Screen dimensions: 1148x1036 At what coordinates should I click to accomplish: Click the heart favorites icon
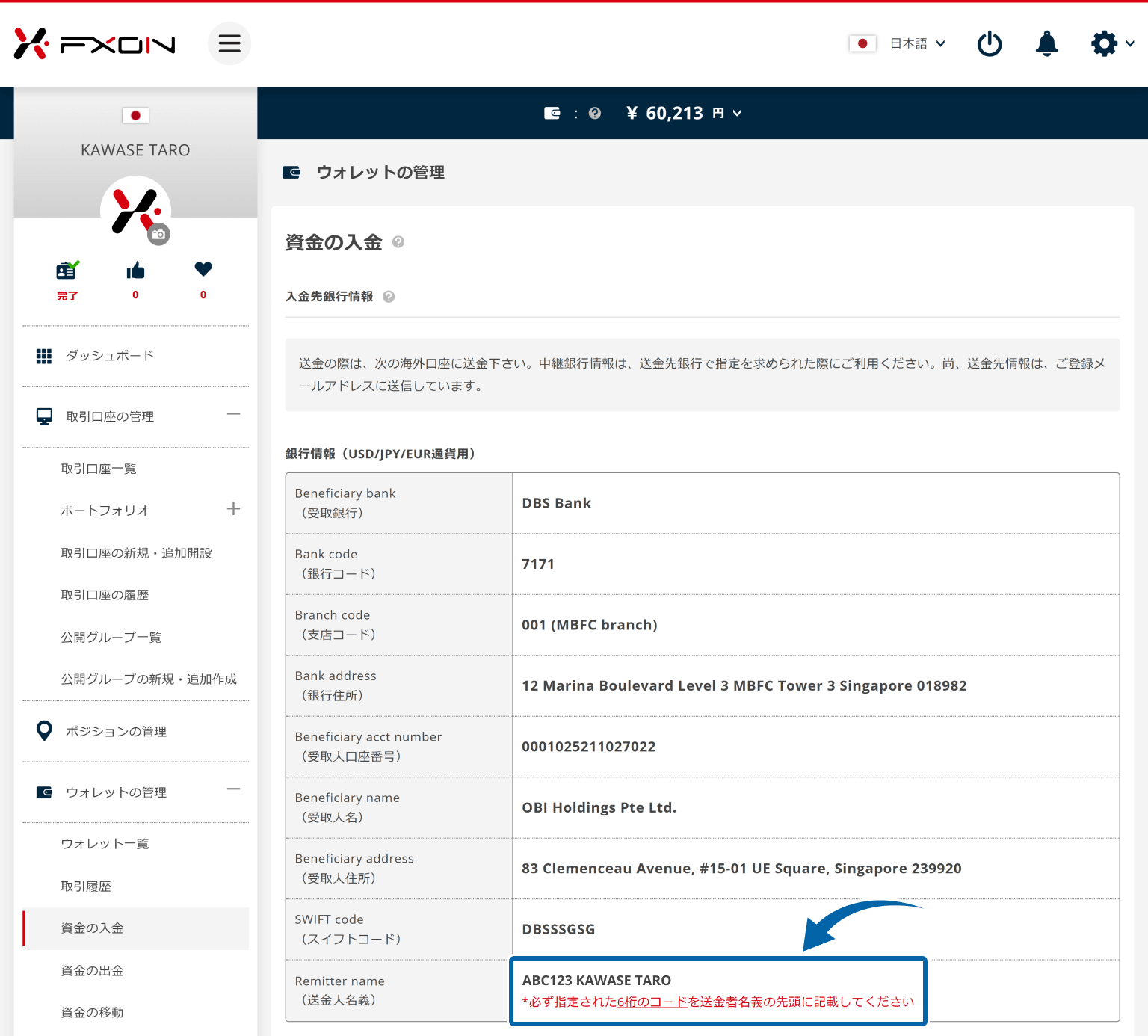pyautogui.click(x=203, y=269)
